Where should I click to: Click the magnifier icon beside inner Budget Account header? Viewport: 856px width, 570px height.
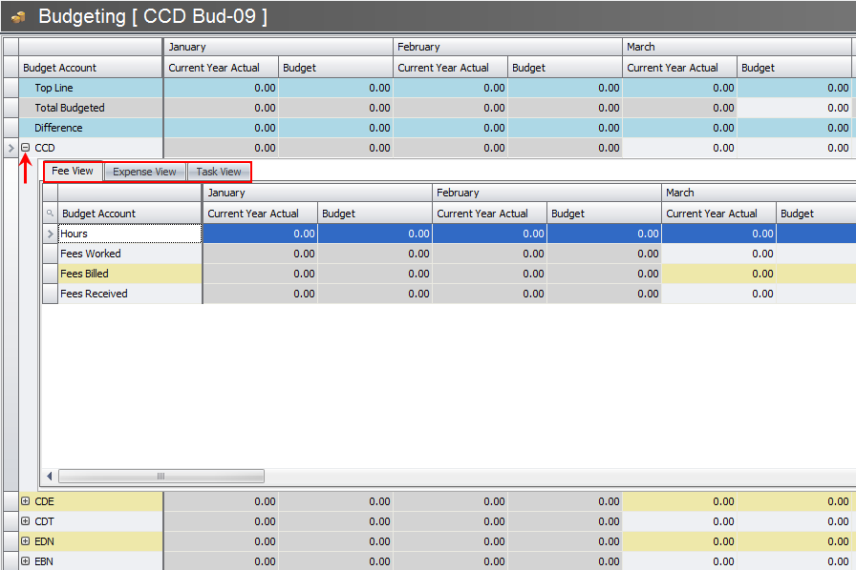(50, 213)
